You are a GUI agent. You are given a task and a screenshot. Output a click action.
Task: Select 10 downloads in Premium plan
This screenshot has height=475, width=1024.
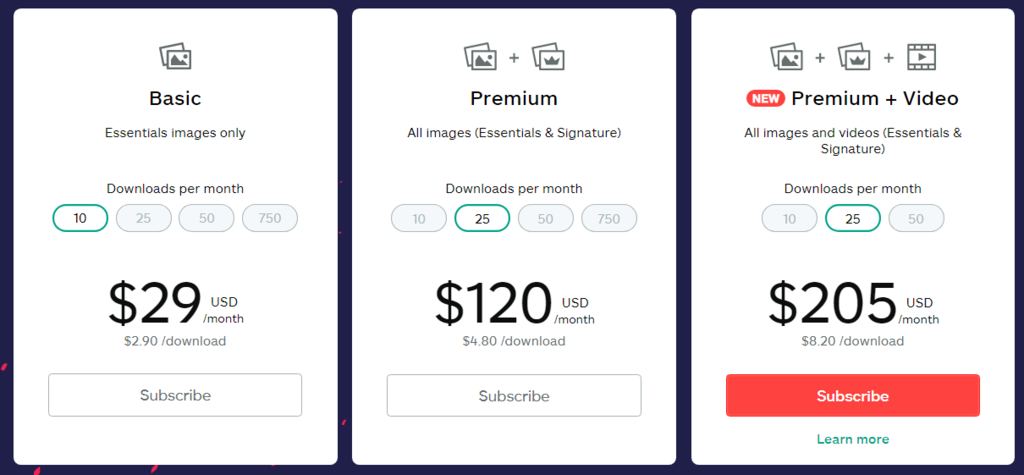(x=419, y=219)
